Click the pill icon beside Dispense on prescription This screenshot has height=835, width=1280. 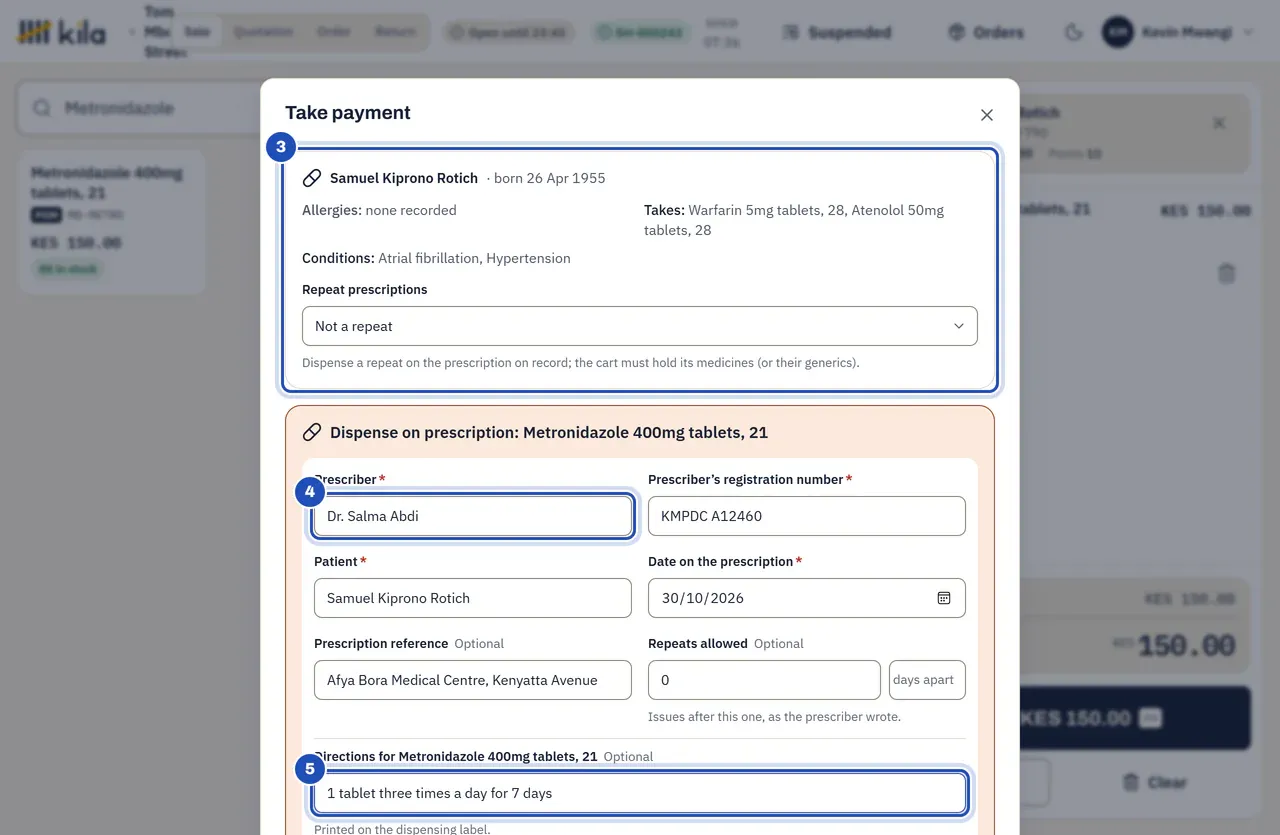pos(312,432)
